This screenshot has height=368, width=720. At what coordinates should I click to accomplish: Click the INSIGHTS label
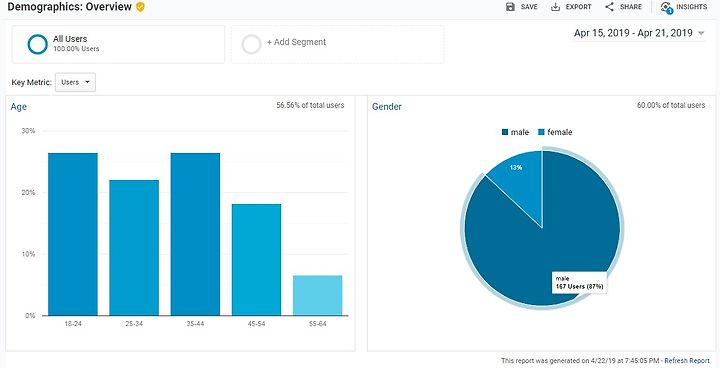coord(692,7)
